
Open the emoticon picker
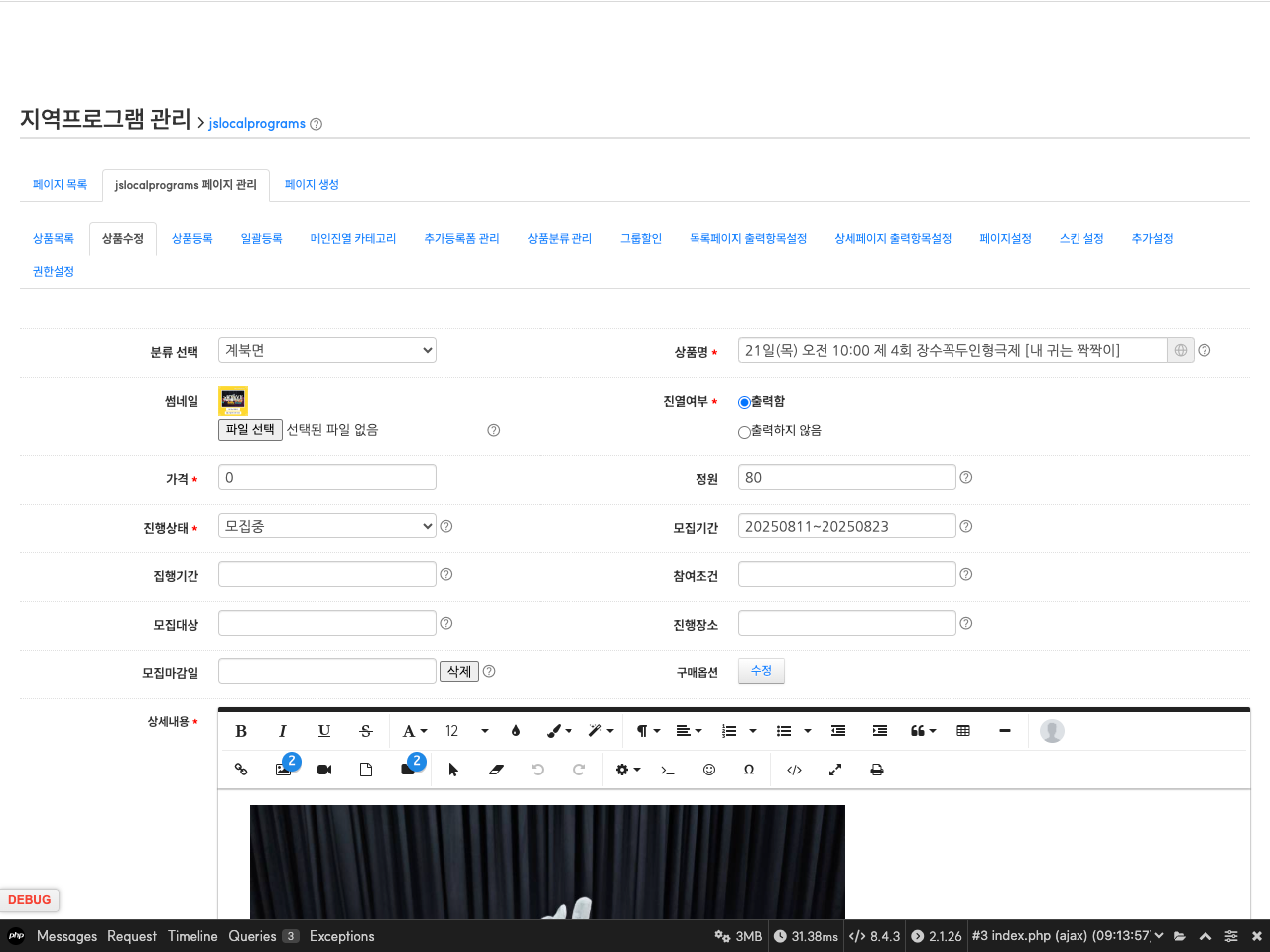[x=709, y=770]
